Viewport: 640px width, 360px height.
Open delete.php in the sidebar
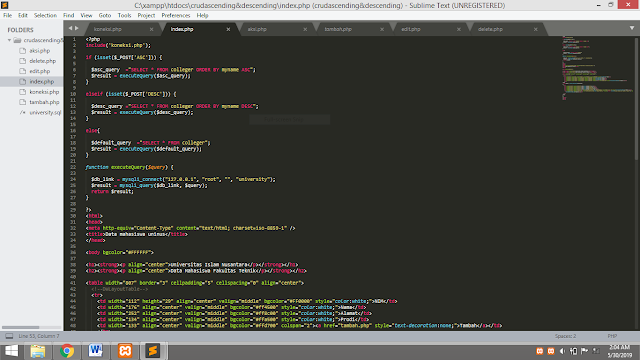[x=42, y=61]
